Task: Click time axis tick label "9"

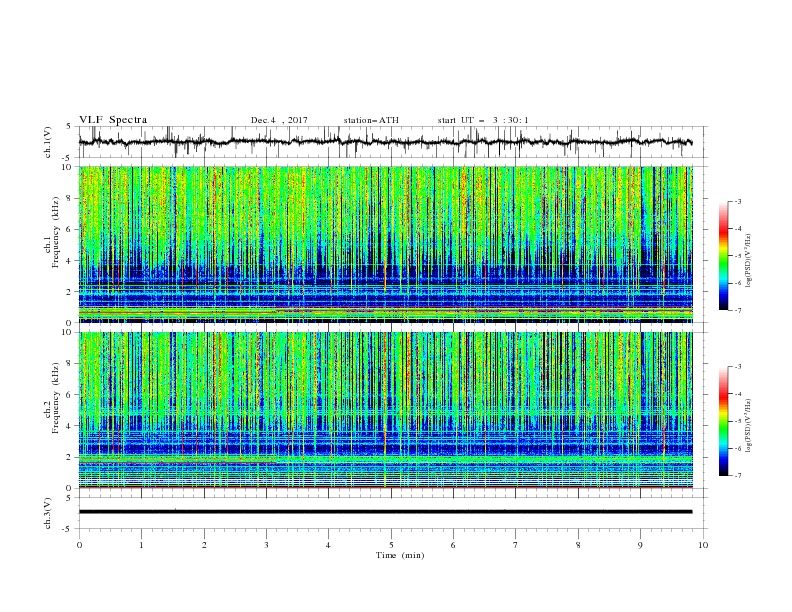Action: coord(640,545)
